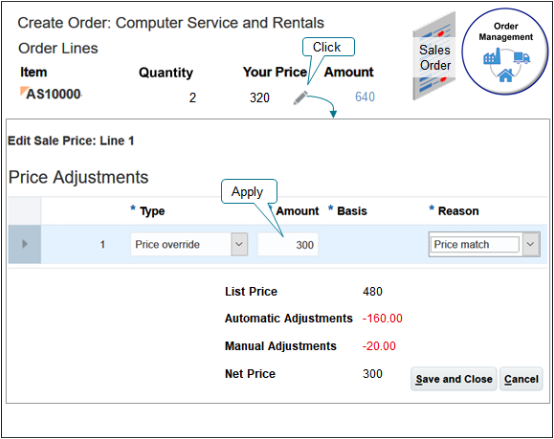Click the Order Management circle icon
554x439 pixels.
click(505, 52)
